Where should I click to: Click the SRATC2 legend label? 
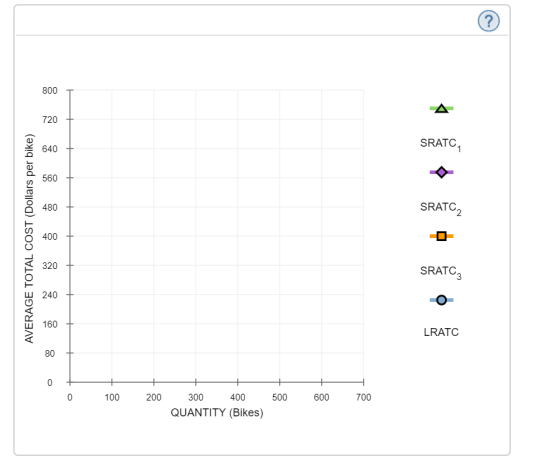(x=441, y=208)
